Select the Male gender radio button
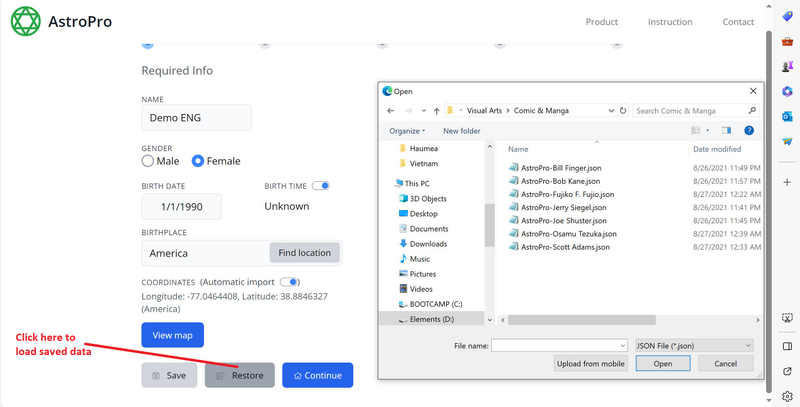 pos(148,161)
